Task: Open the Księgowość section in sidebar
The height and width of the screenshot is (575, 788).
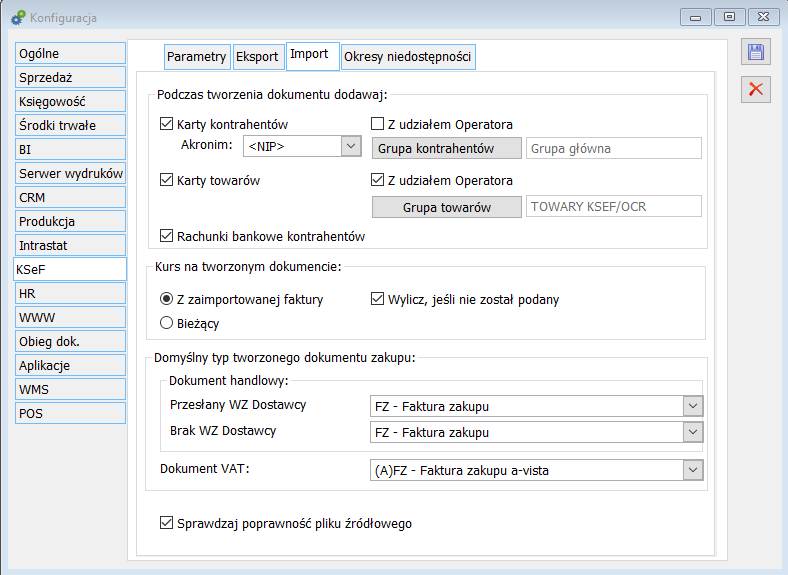Action: click(70, 101)
